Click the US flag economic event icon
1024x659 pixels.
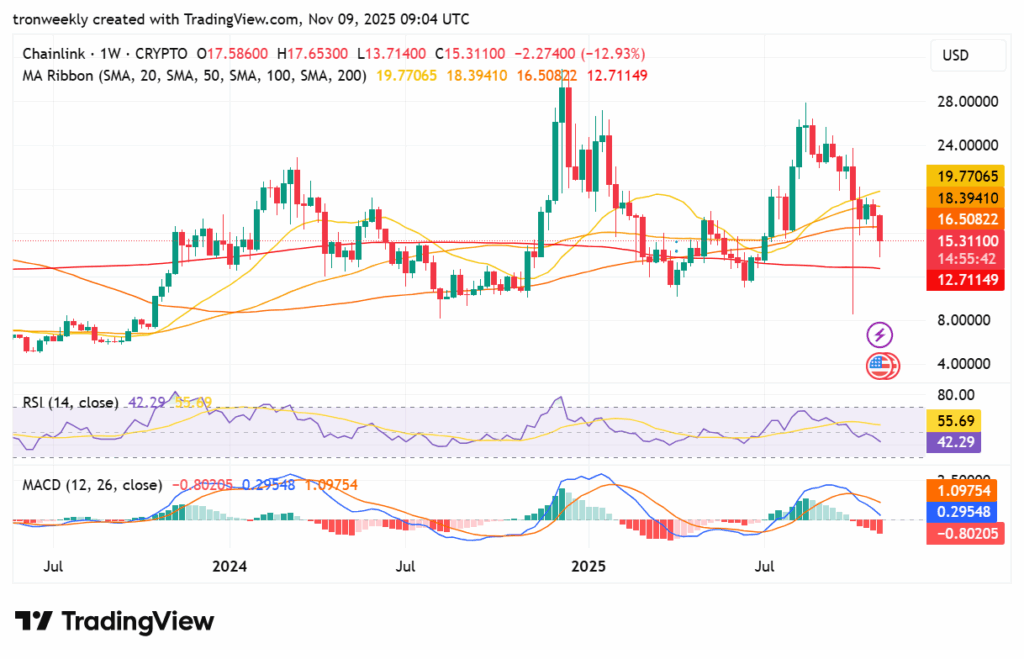(x=881, y=366)
